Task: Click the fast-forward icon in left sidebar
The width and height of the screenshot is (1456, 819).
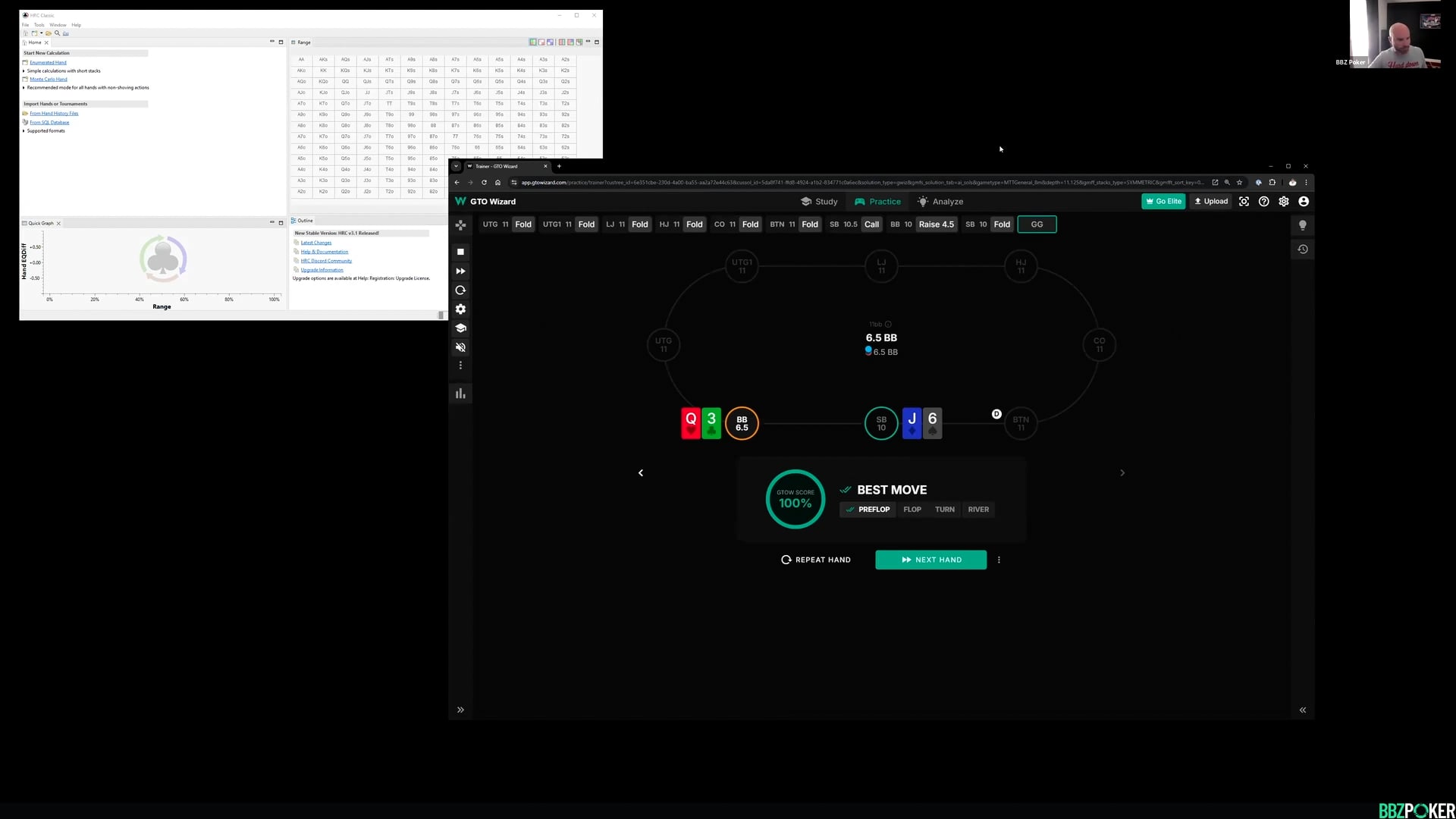Action: tap(460, 271)
